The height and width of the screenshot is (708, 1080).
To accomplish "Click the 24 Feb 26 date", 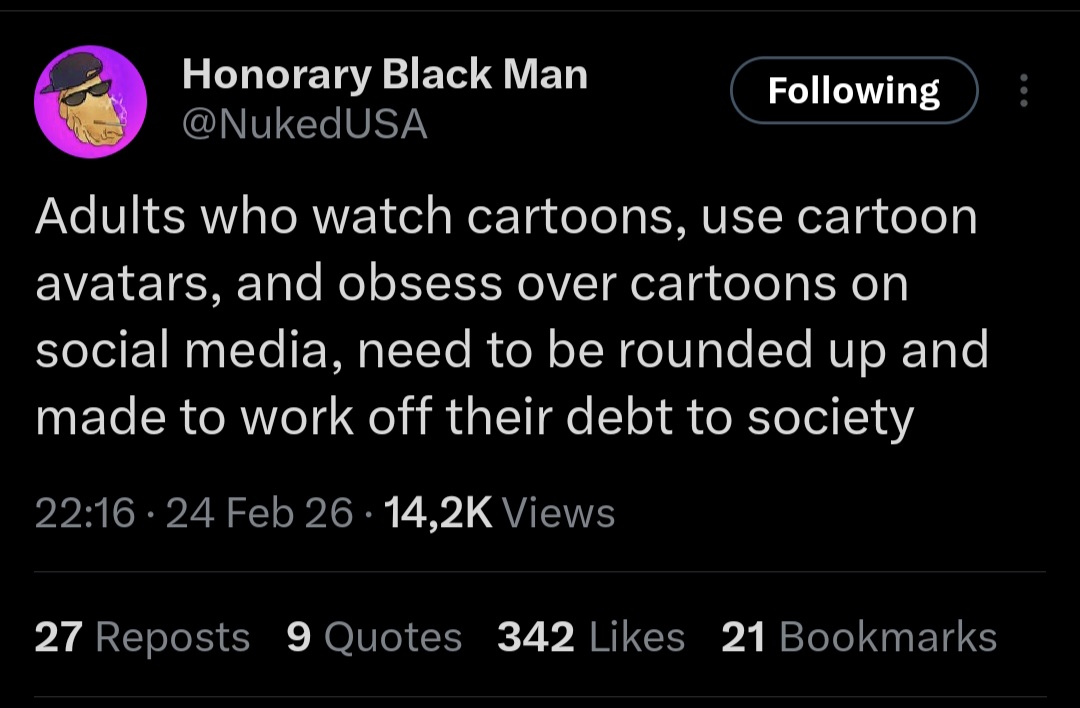I will click(x=260, y=513).
